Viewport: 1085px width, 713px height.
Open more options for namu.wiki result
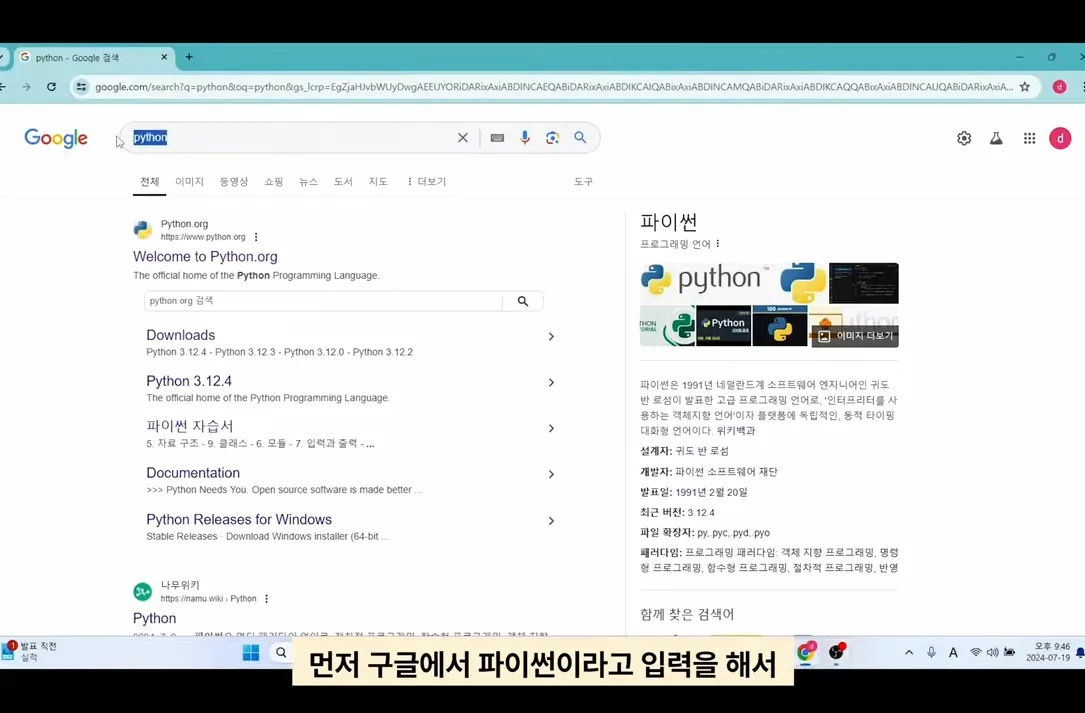(x=266, y=599)
